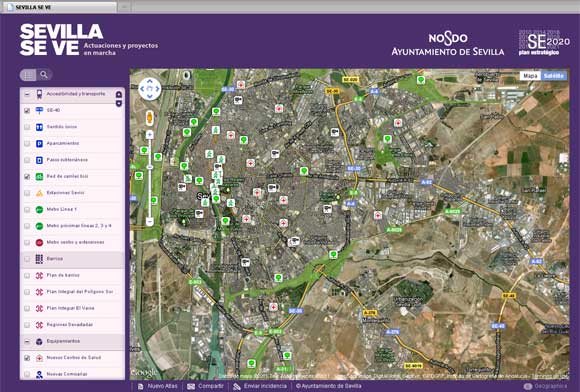
Task: Expand the Barrios group toggle
Action: 27,259
